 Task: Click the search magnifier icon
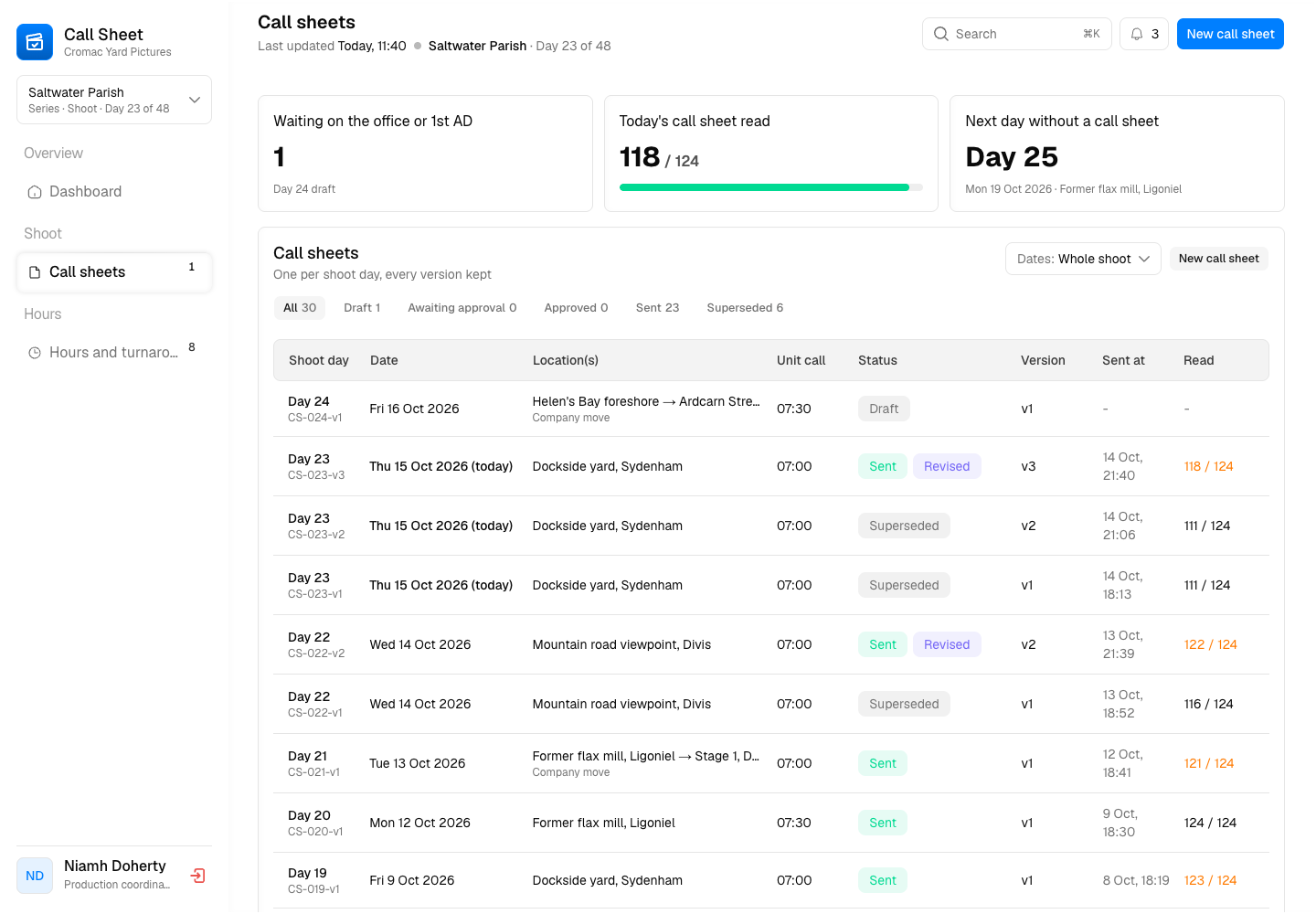click(941, 34)
